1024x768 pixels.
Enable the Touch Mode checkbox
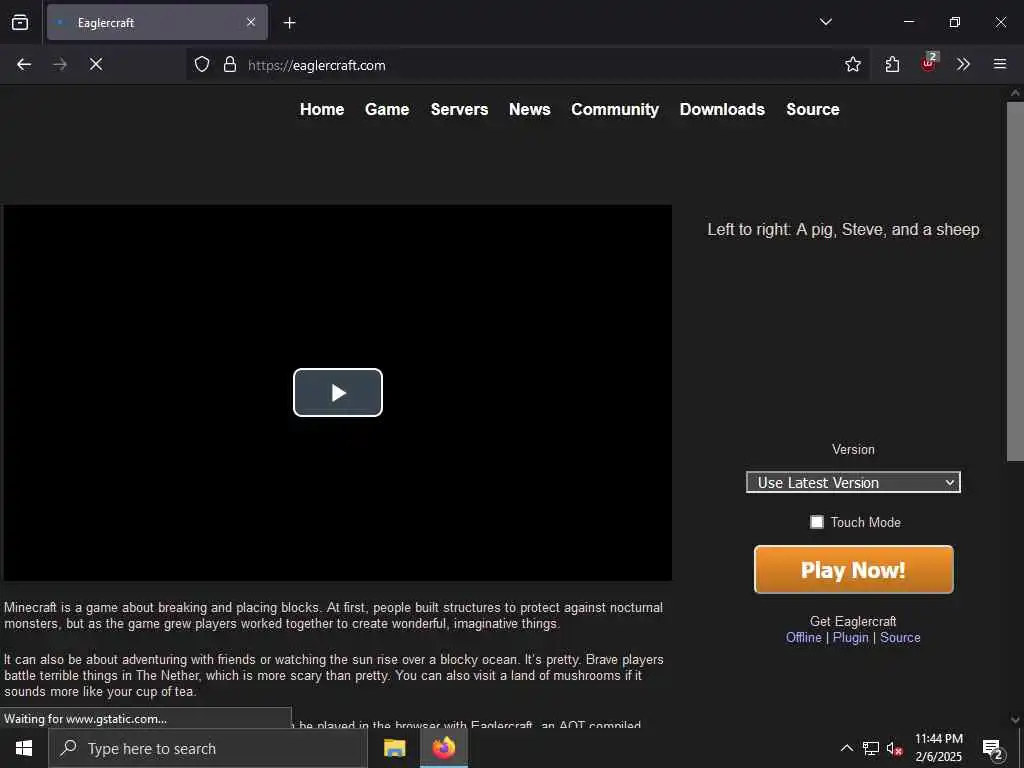[x=816, y=522]
